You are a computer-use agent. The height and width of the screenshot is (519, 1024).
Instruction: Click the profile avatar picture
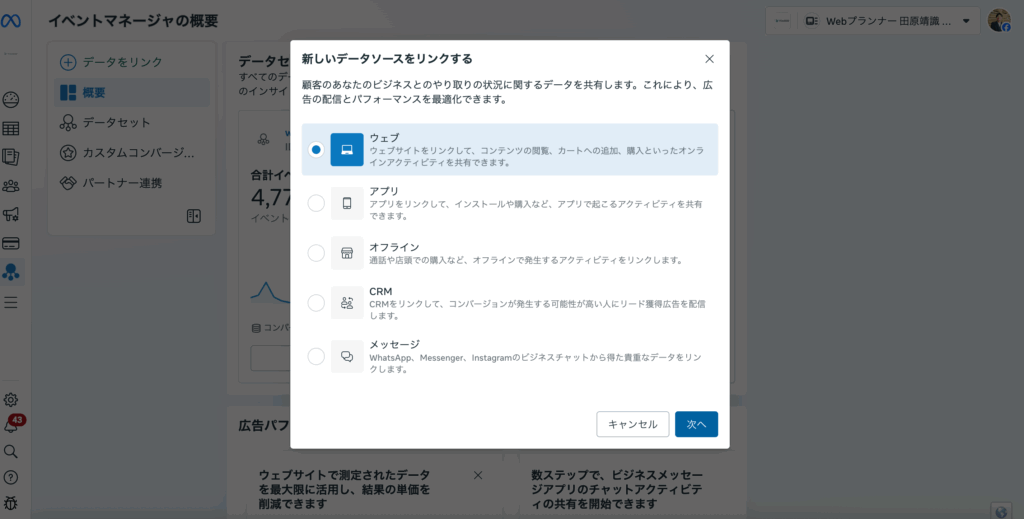coord(998,21)
